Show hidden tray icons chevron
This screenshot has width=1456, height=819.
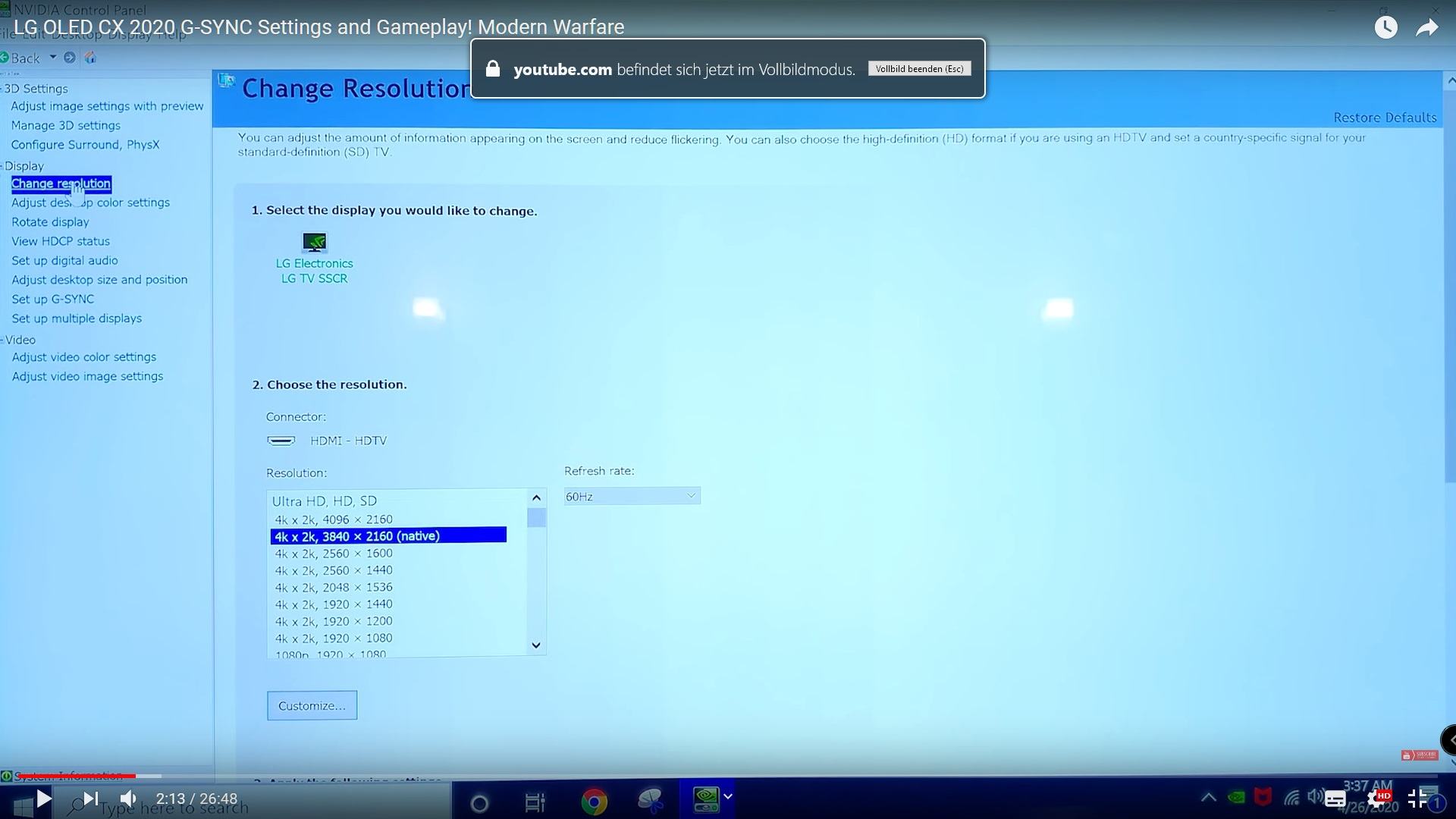tap(1209, 797)
